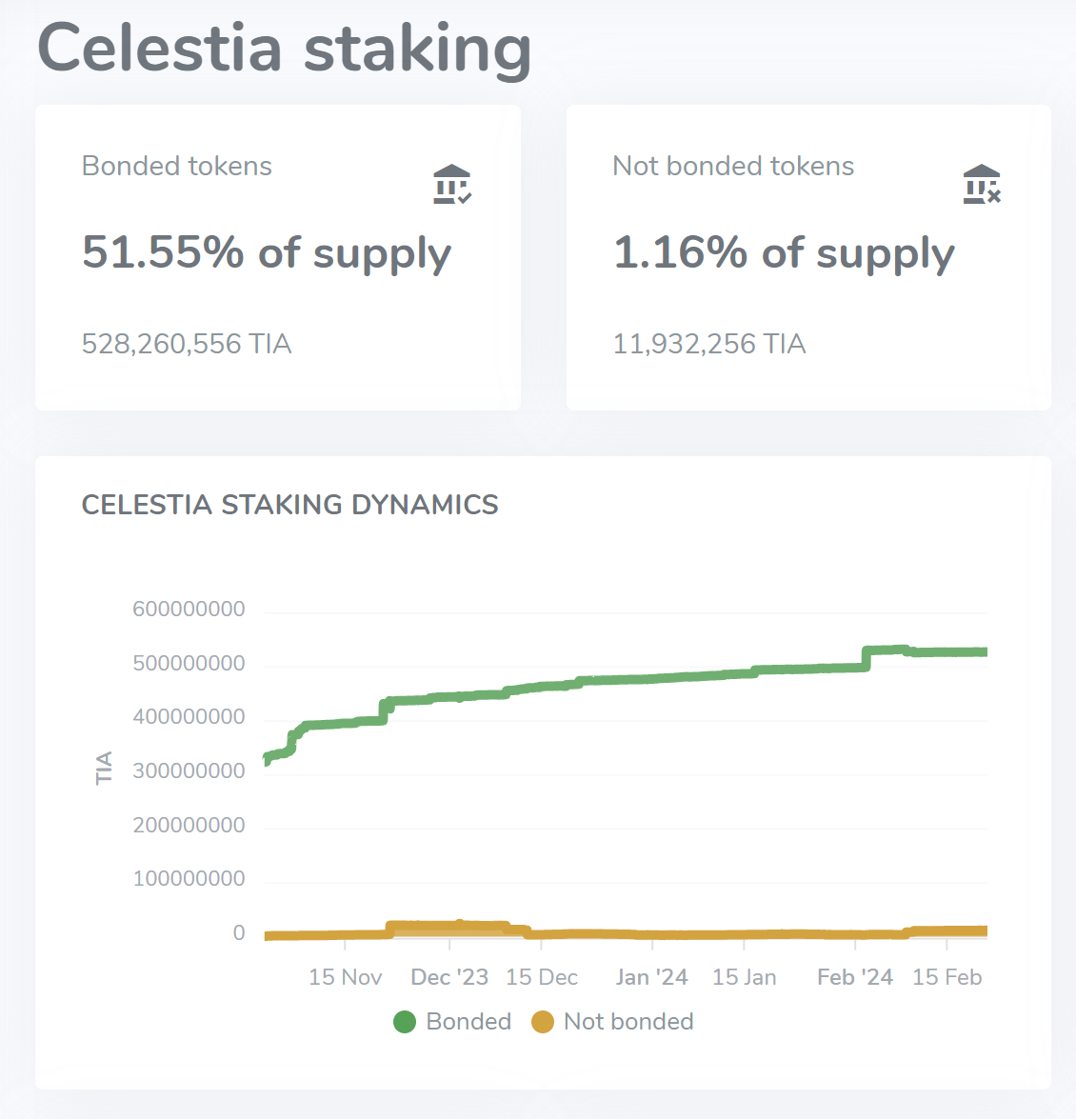Click the Bonded tokens card label
The width and height of the screenshot is (1076, 1120).
click(x=177, y=166)
